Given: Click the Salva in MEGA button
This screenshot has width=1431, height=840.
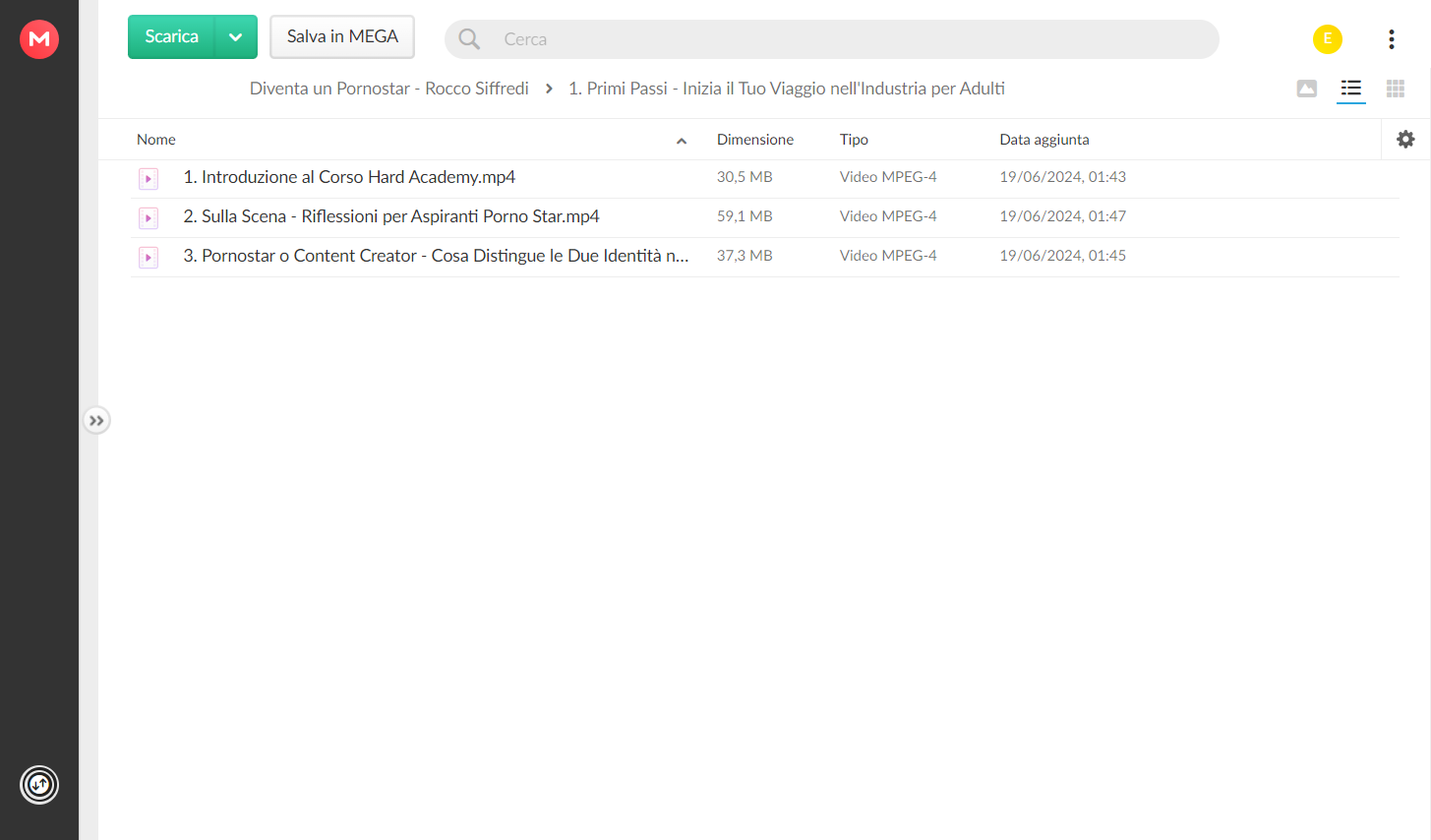Looking at the screenshot, I should (x=342, y=37).
